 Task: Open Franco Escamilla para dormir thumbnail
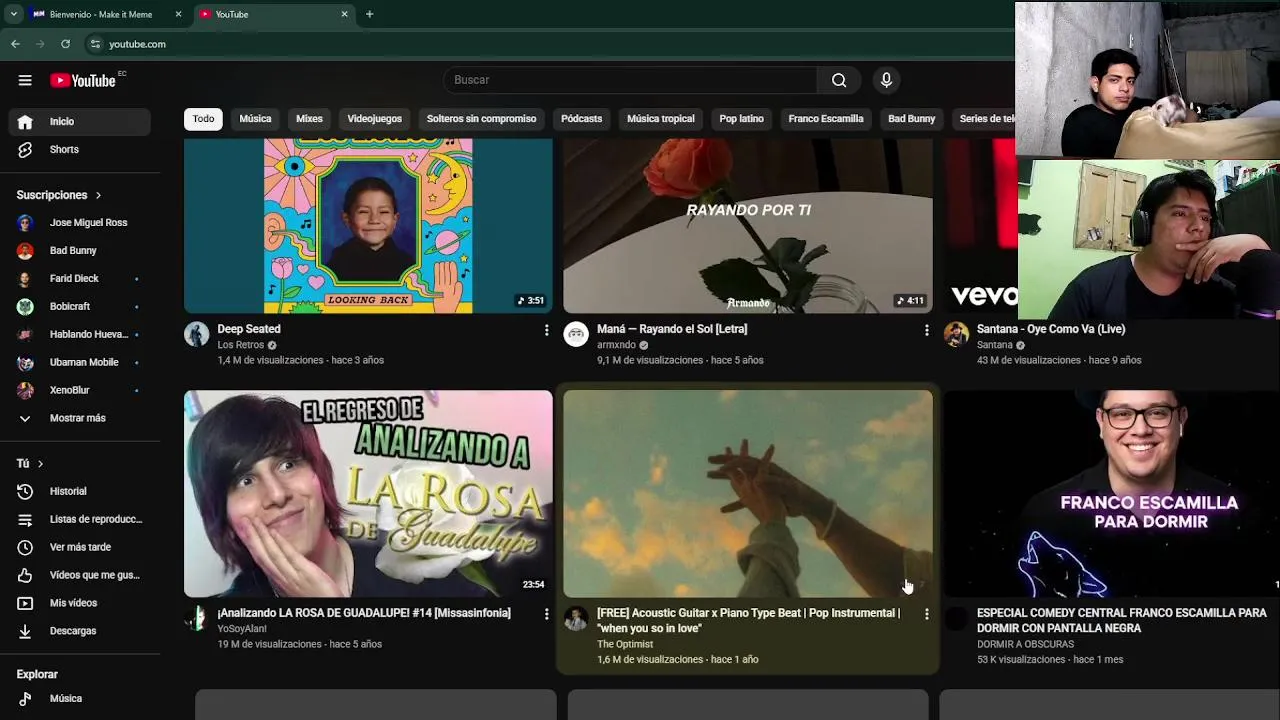pyautogui.click(x=1112, y=494)
